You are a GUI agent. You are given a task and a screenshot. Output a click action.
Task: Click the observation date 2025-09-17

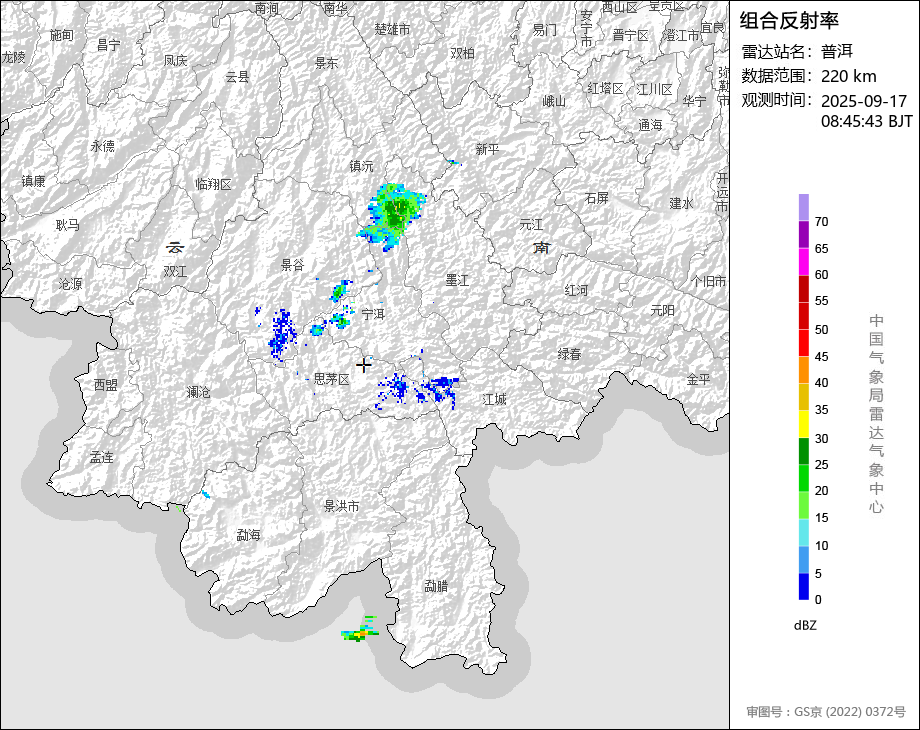point(864,101)
